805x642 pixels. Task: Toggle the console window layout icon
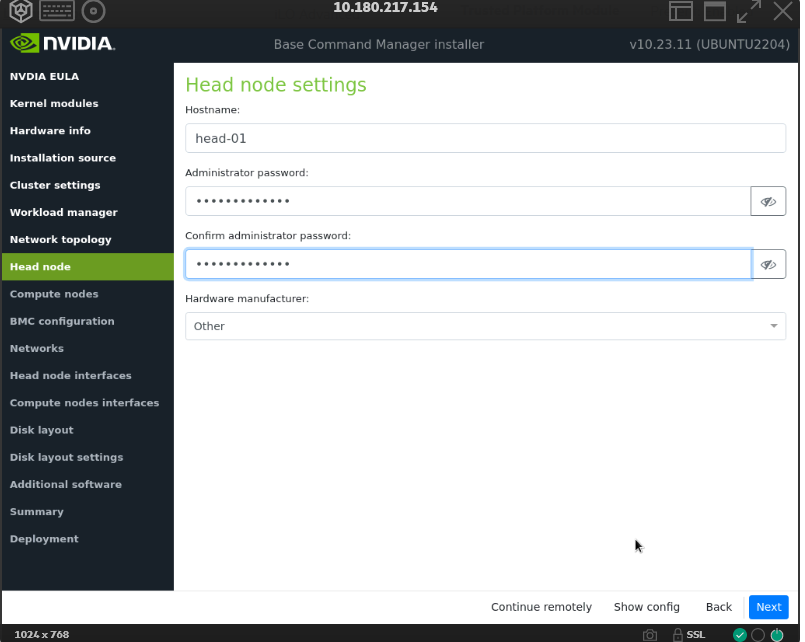[681, 11]
